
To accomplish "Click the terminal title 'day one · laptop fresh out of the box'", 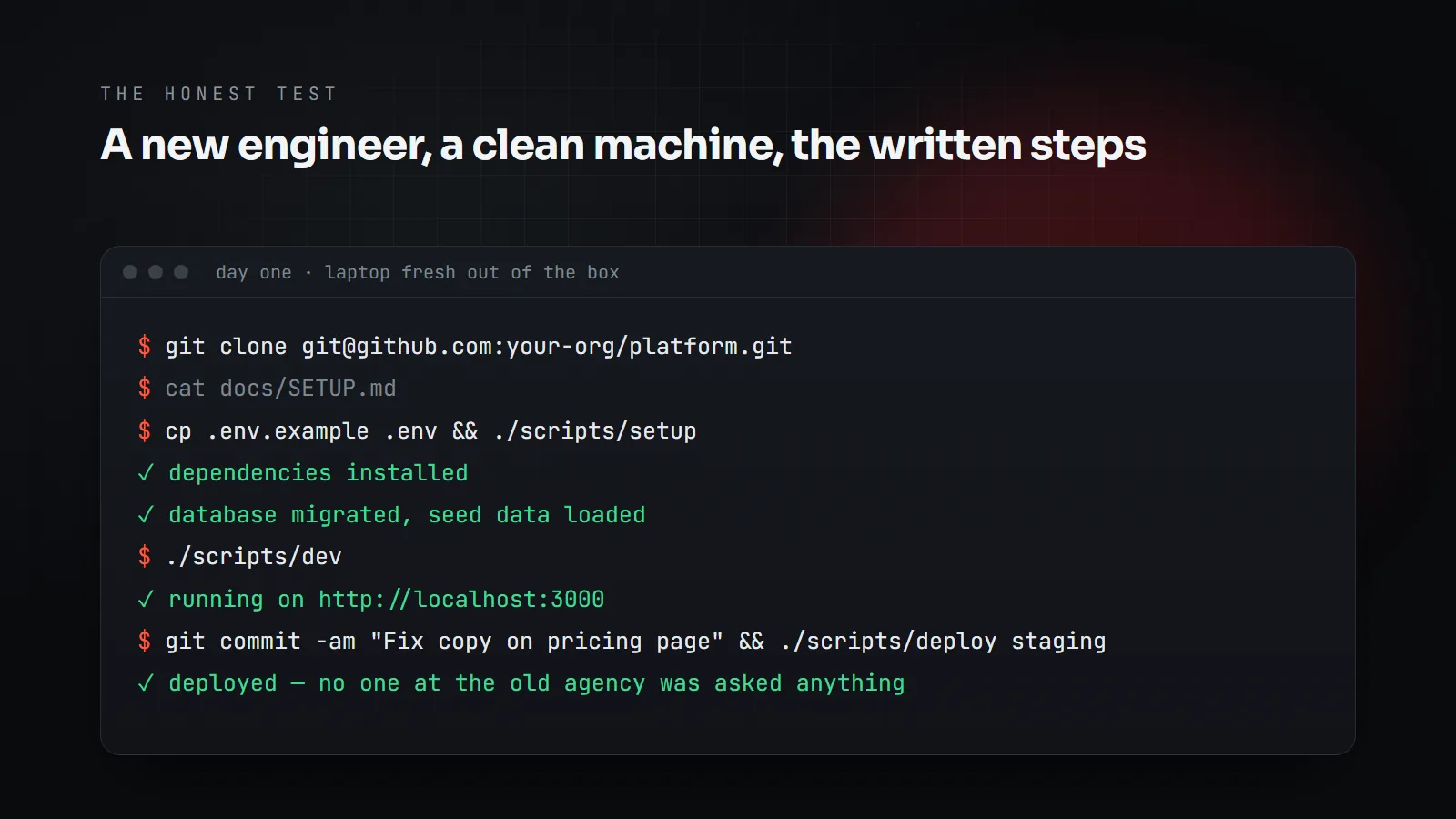I will [x=418, y=272].
